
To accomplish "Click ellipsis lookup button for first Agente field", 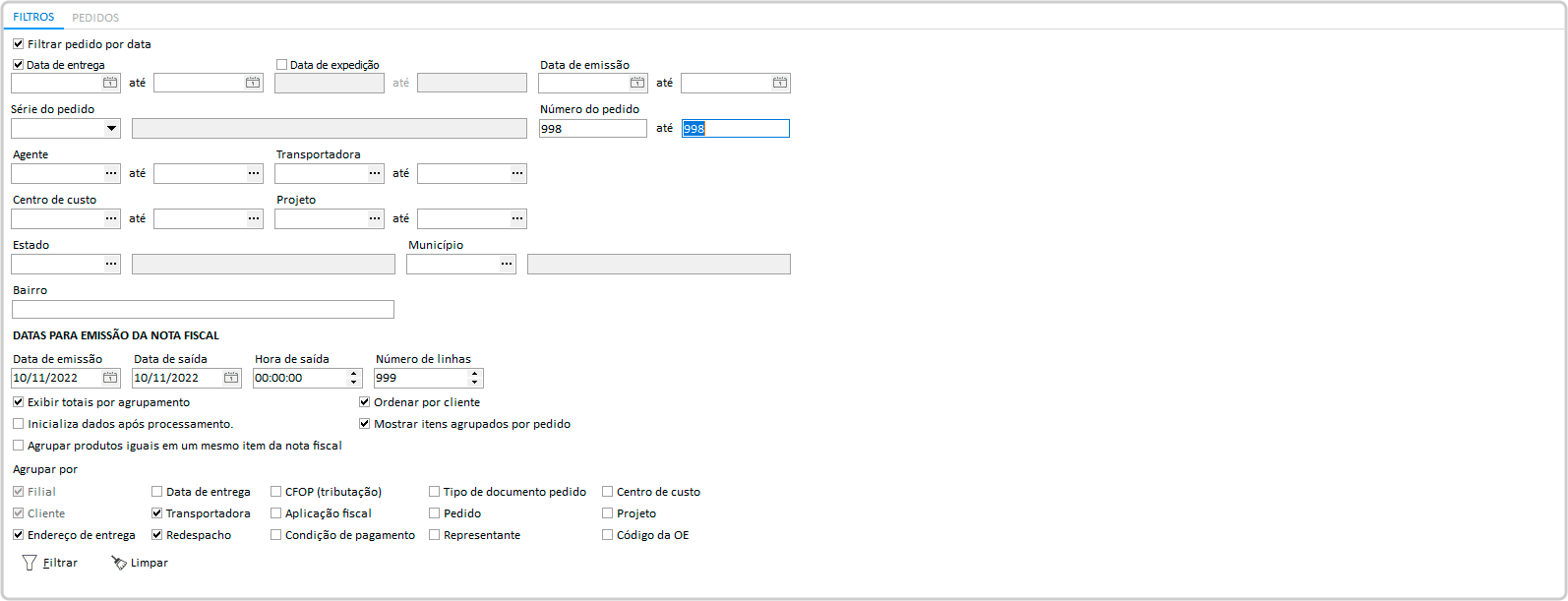I will point(111,174).
